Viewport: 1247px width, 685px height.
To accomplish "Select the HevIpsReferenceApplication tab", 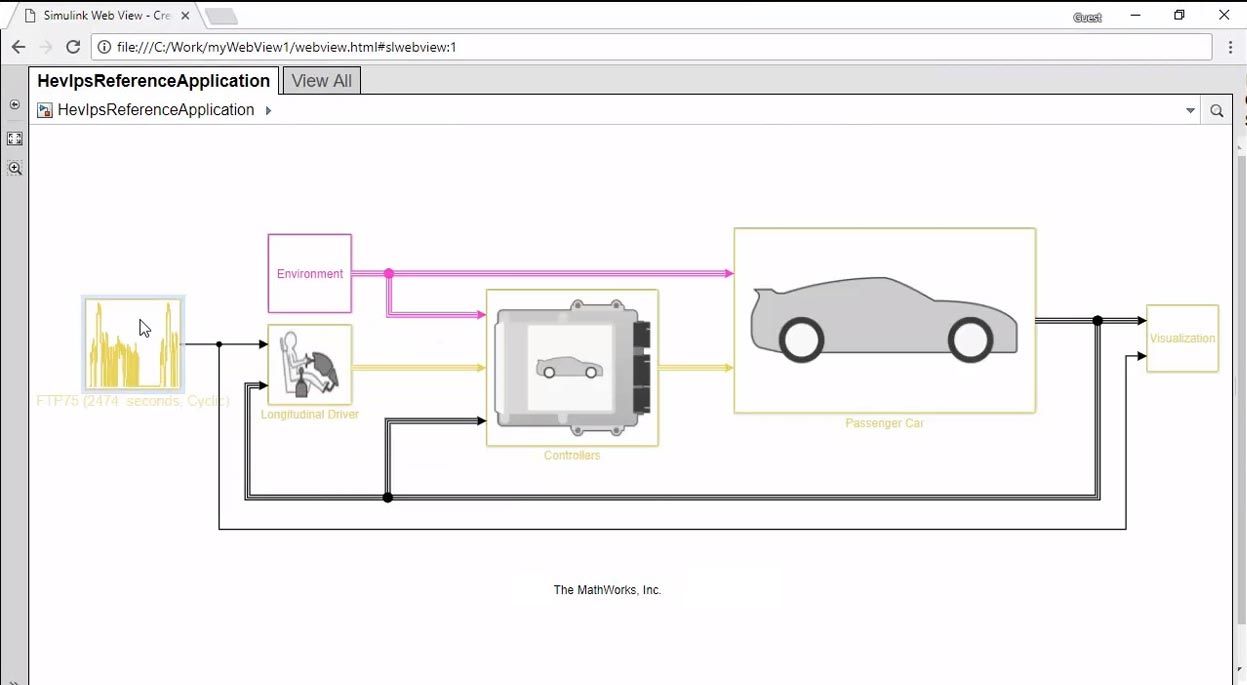I will [x=153, y=81].
